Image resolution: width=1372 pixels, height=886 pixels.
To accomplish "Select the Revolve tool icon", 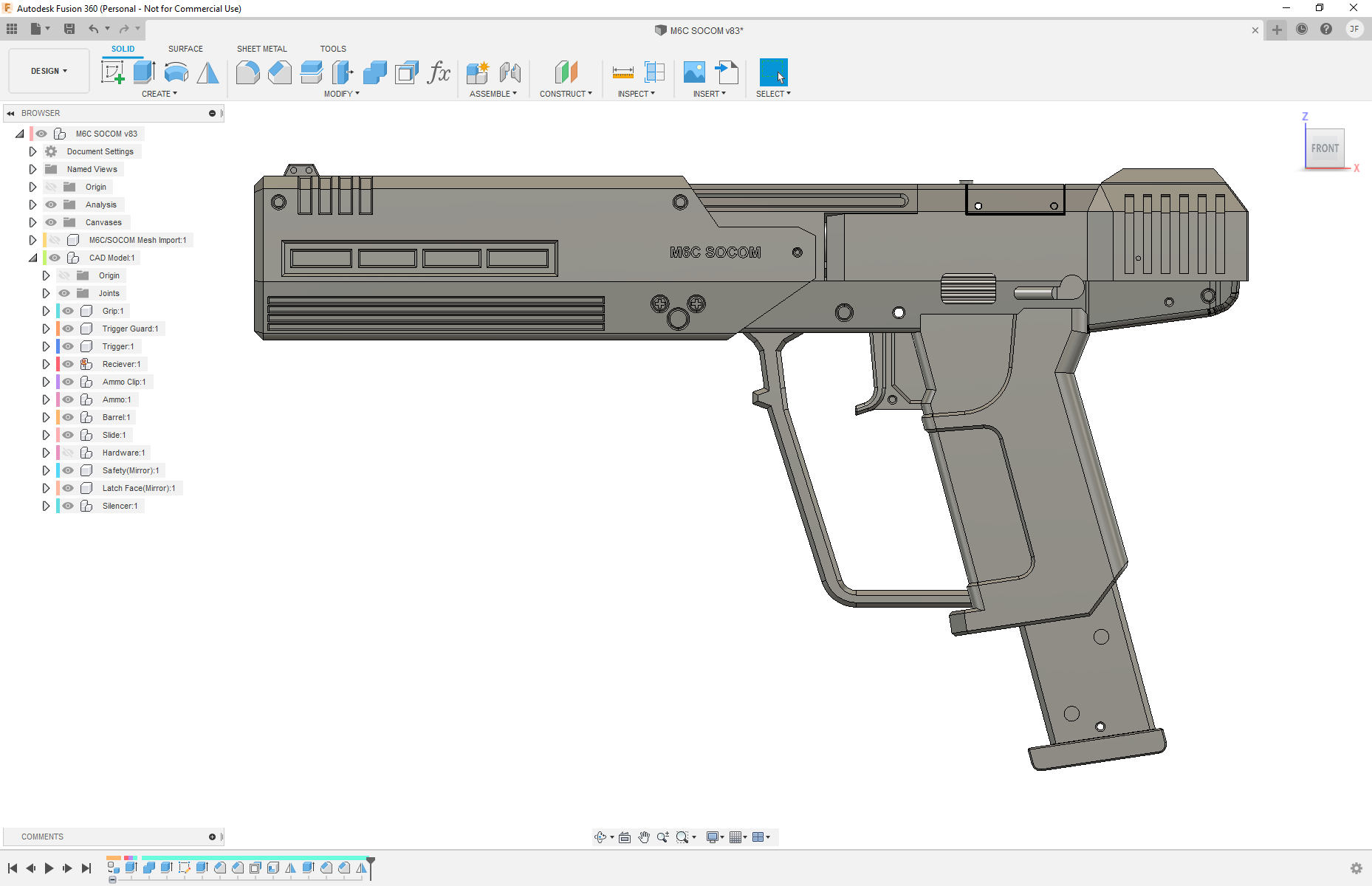I will pyautogui.click(x=176, y=72).
